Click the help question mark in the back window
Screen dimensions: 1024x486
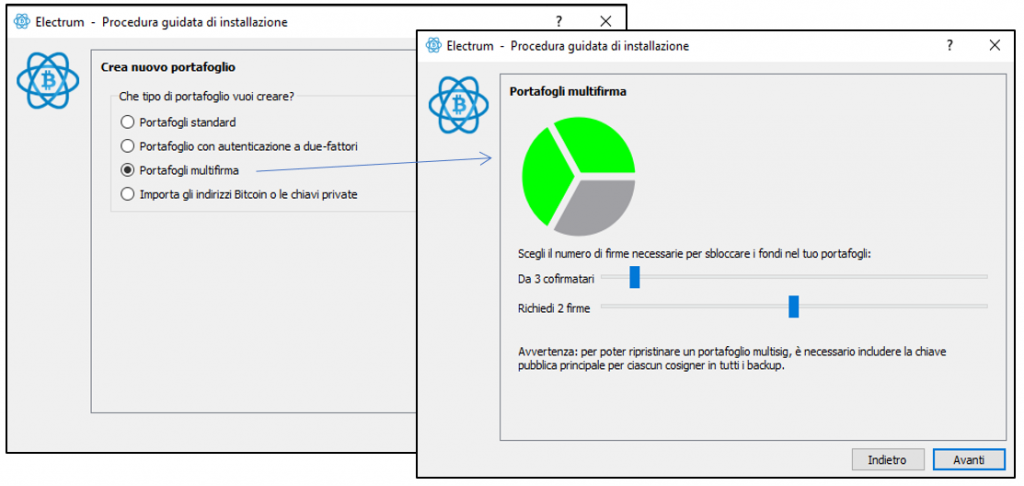[x=559, y=22]
